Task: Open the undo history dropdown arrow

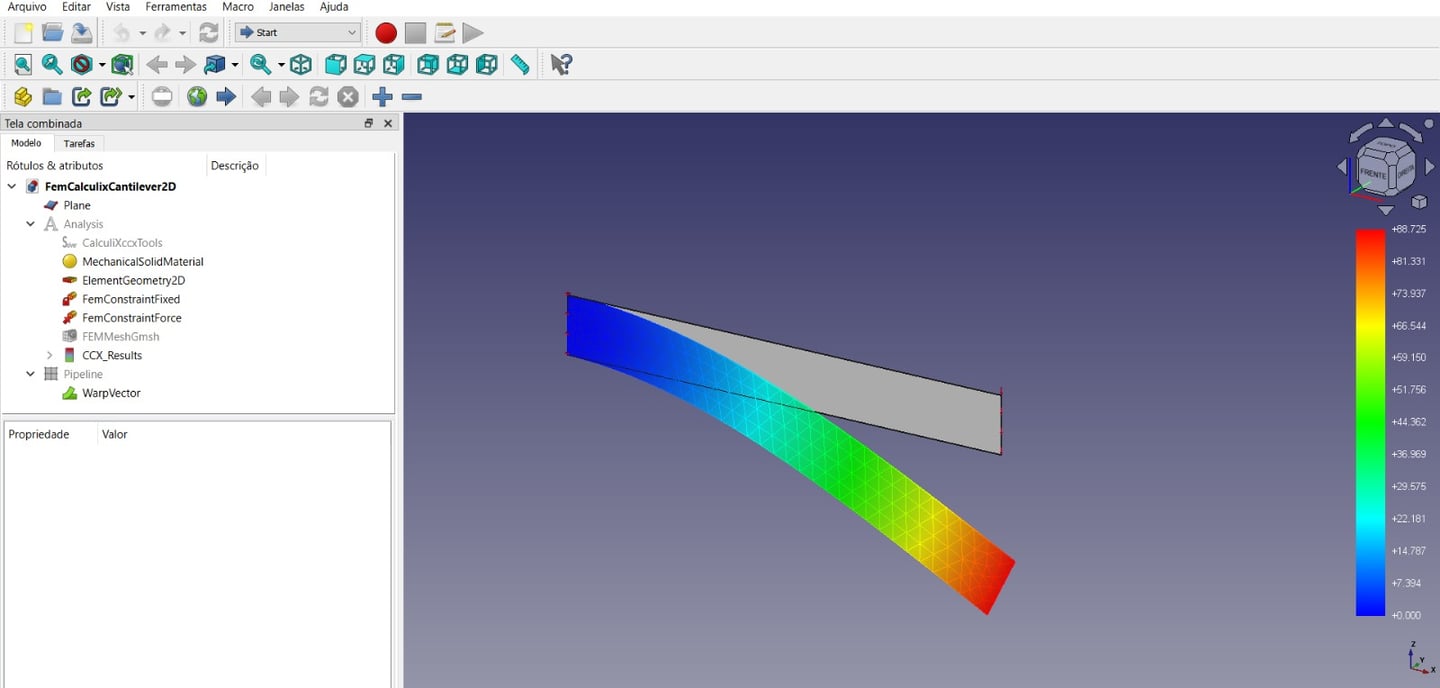Action: point(142,33)
